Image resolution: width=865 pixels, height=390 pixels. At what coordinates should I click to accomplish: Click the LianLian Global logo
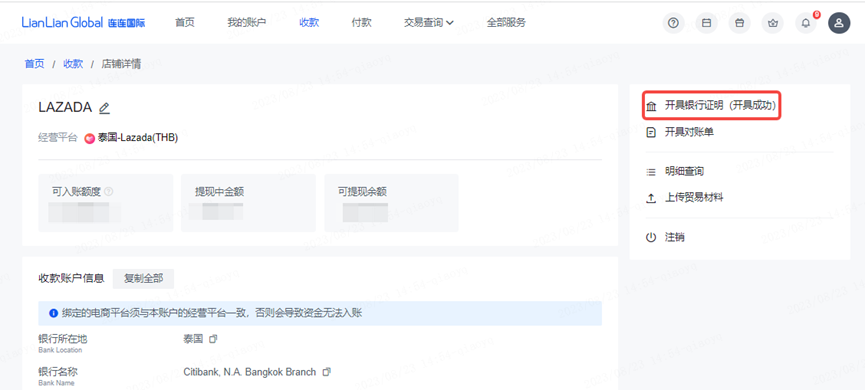[83, 23]
